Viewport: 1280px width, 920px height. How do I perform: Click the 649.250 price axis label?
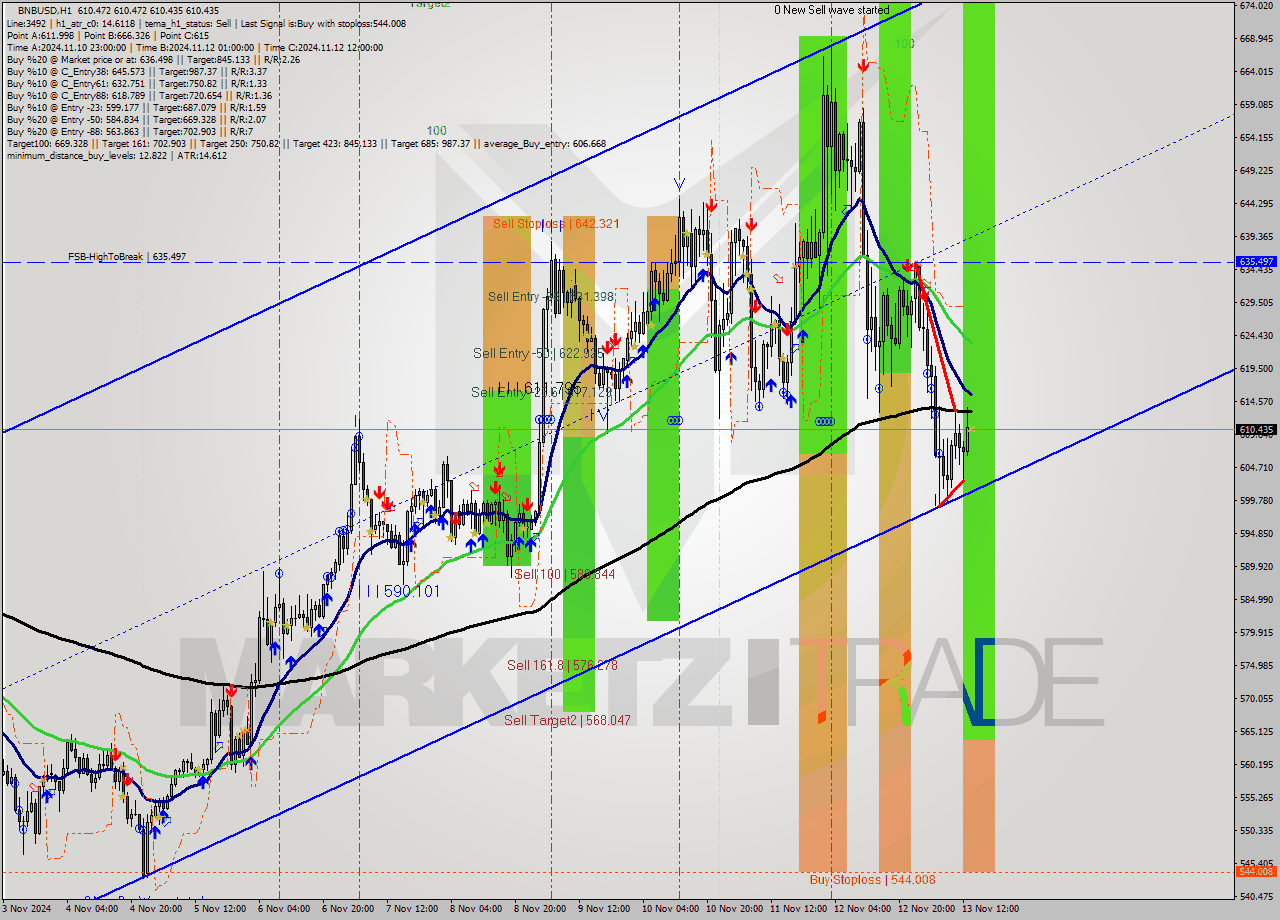point(1258,170)
